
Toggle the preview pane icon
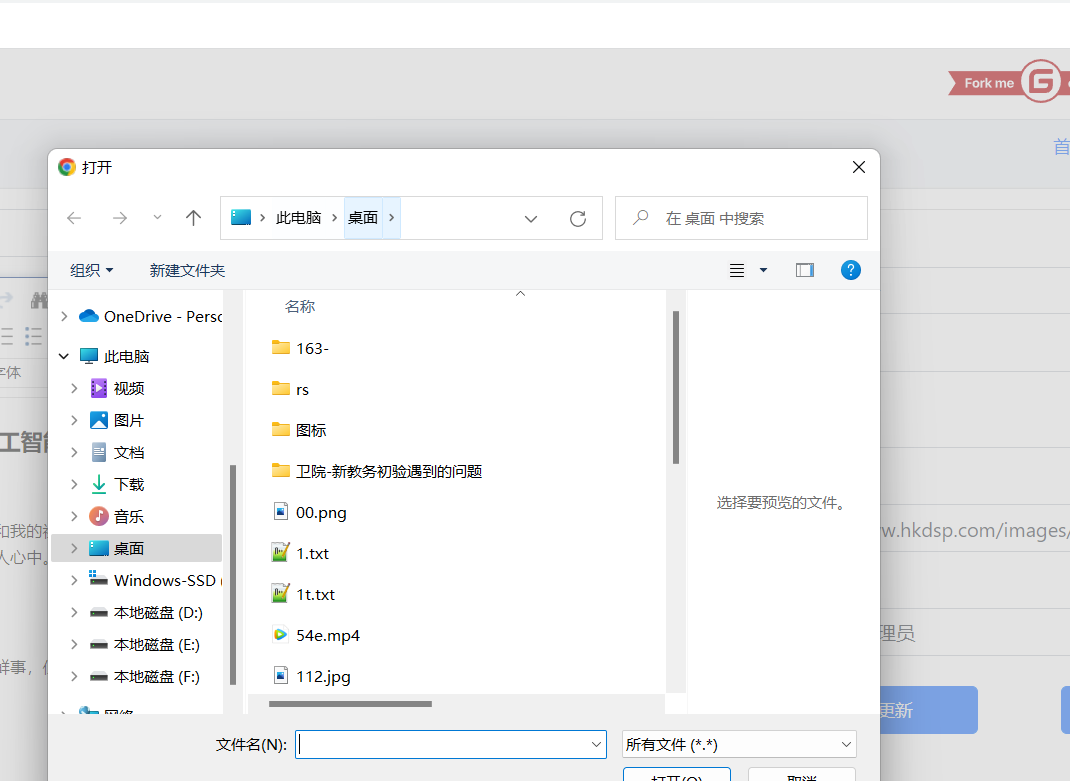805,270
